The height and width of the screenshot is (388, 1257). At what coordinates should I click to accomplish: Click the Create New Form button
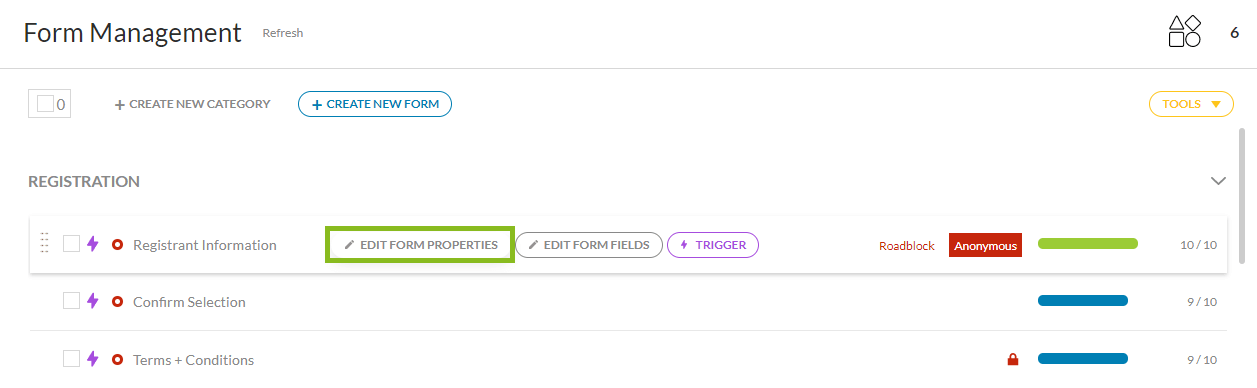tap(375, 104)
